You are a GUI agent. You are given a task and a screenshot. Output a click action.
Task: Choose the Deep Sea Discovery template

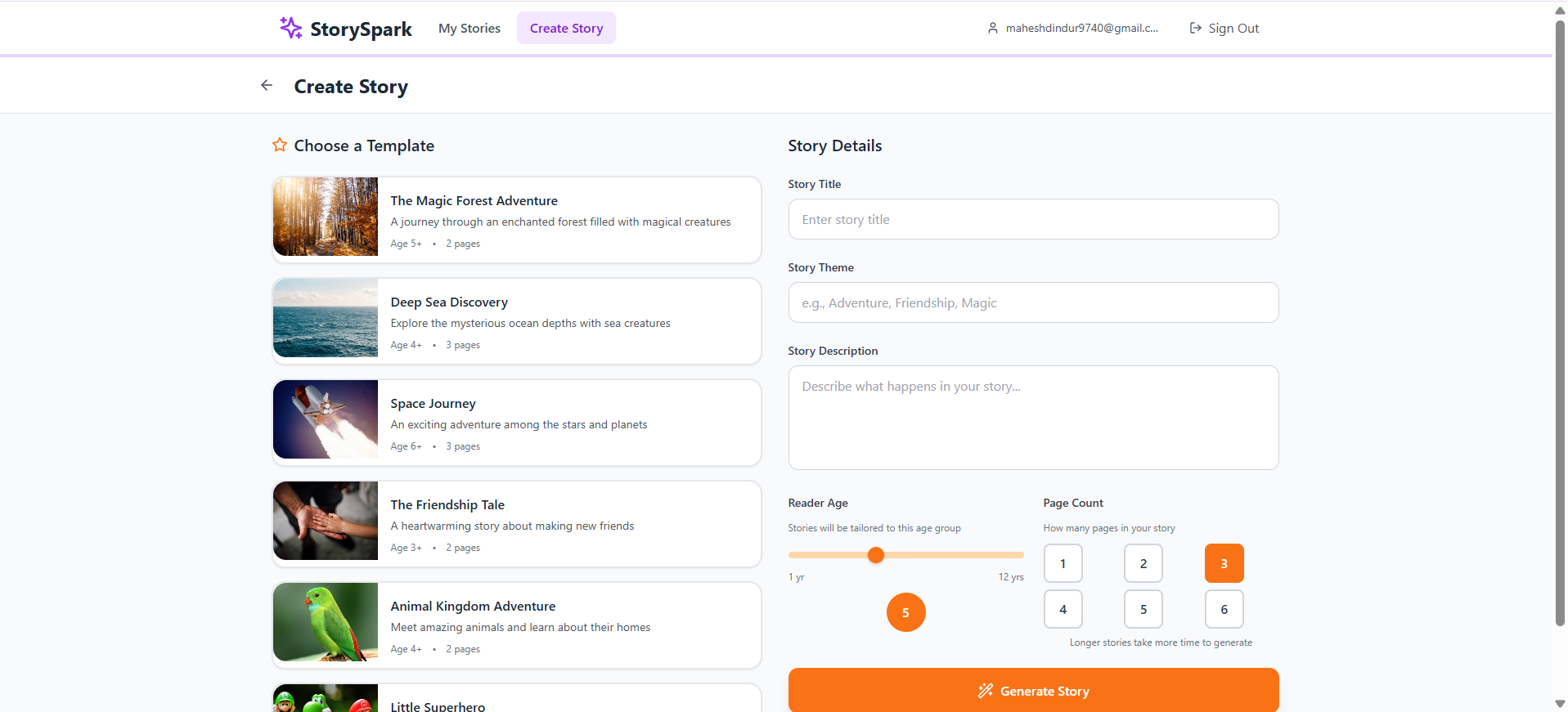[516, 321]
